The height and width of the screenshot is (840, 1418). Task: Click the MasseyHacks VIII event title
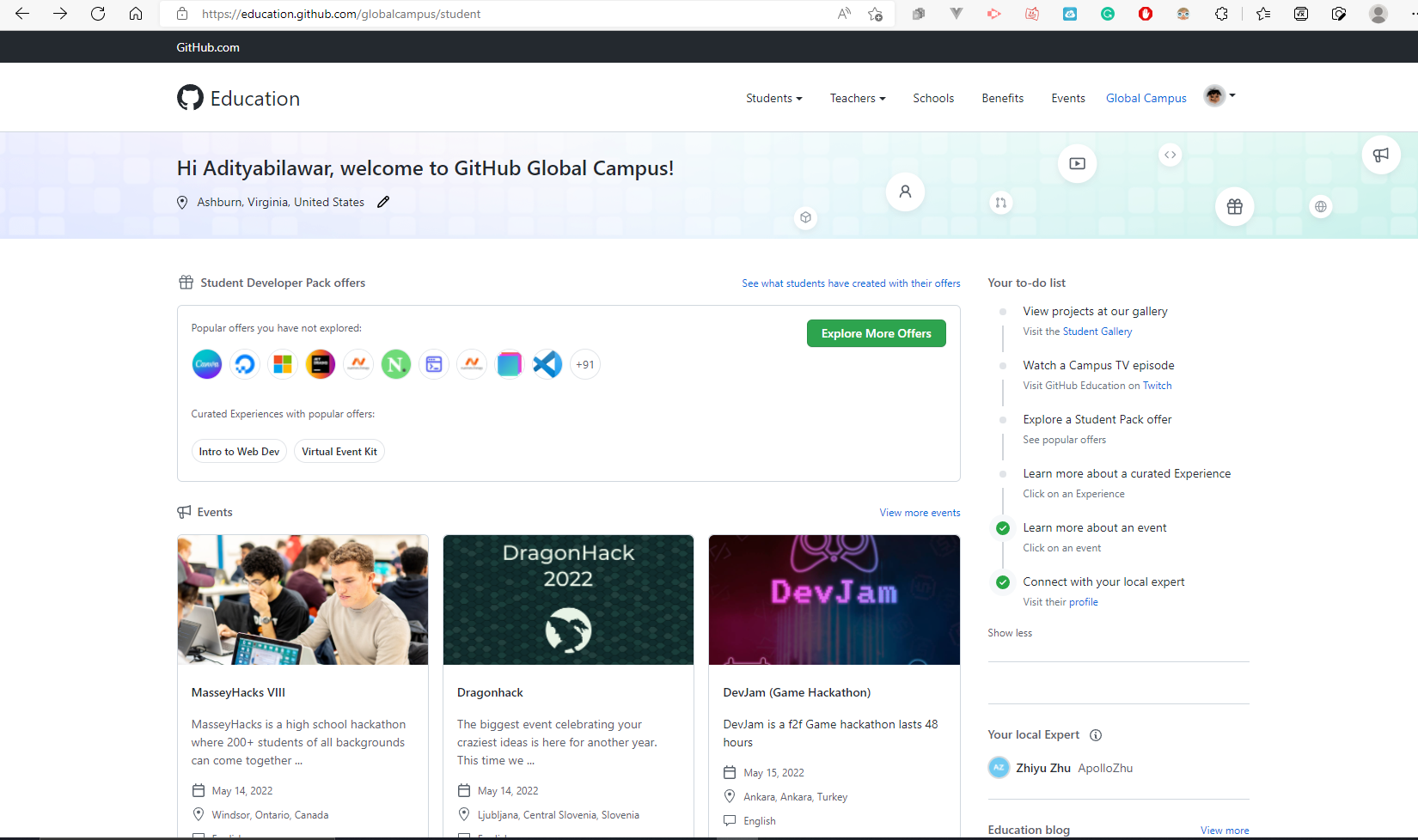pos(238,692)
